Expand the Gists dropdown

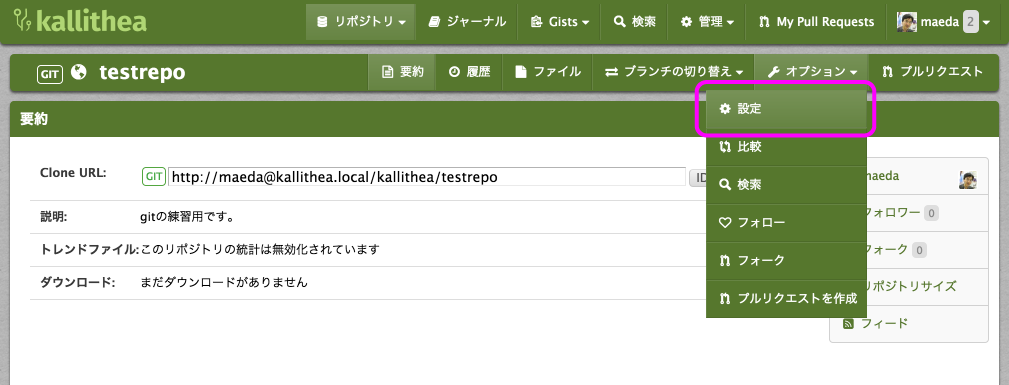559,22
